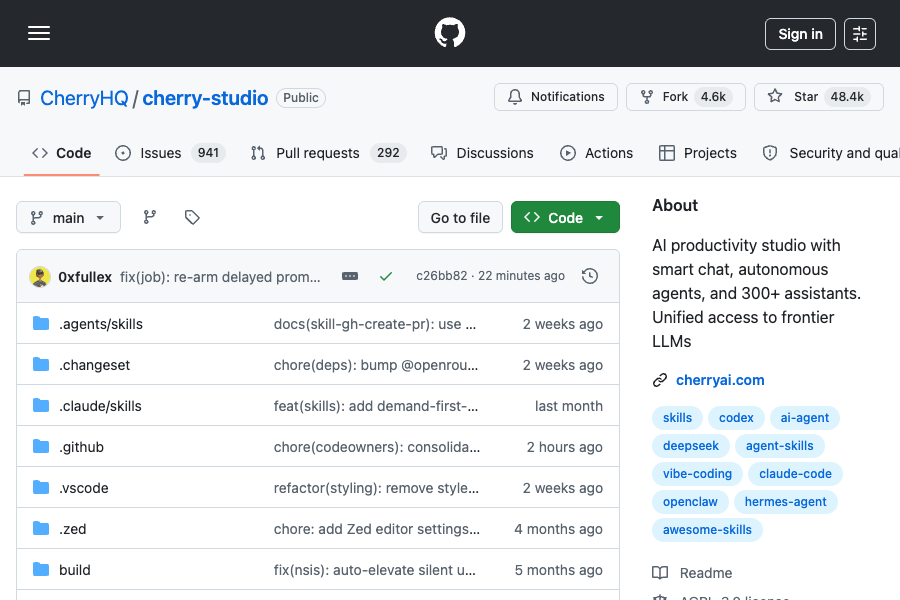Open the Actions tab

click(596, 153)
